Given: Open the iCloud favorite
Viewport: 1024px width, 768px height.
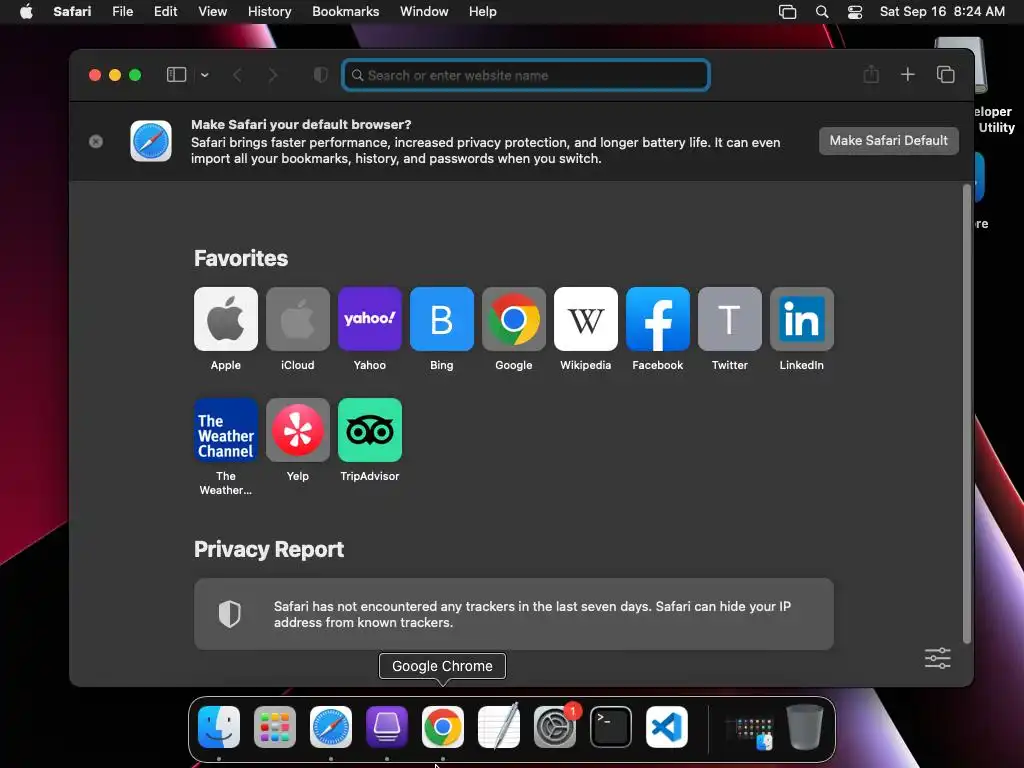Looking at the screenshot, I should [298, 319].
